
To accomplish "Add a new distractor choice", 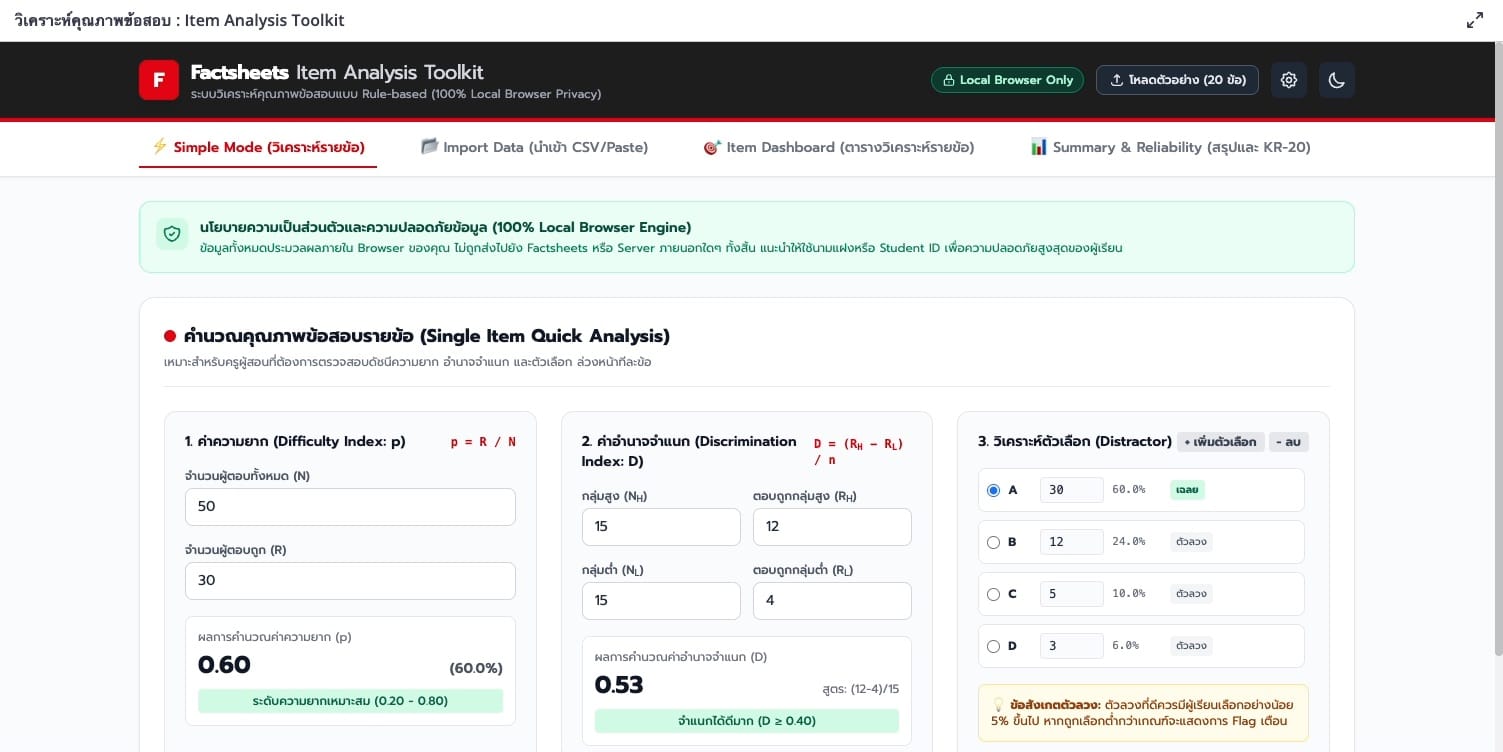I will point(1220,441).
